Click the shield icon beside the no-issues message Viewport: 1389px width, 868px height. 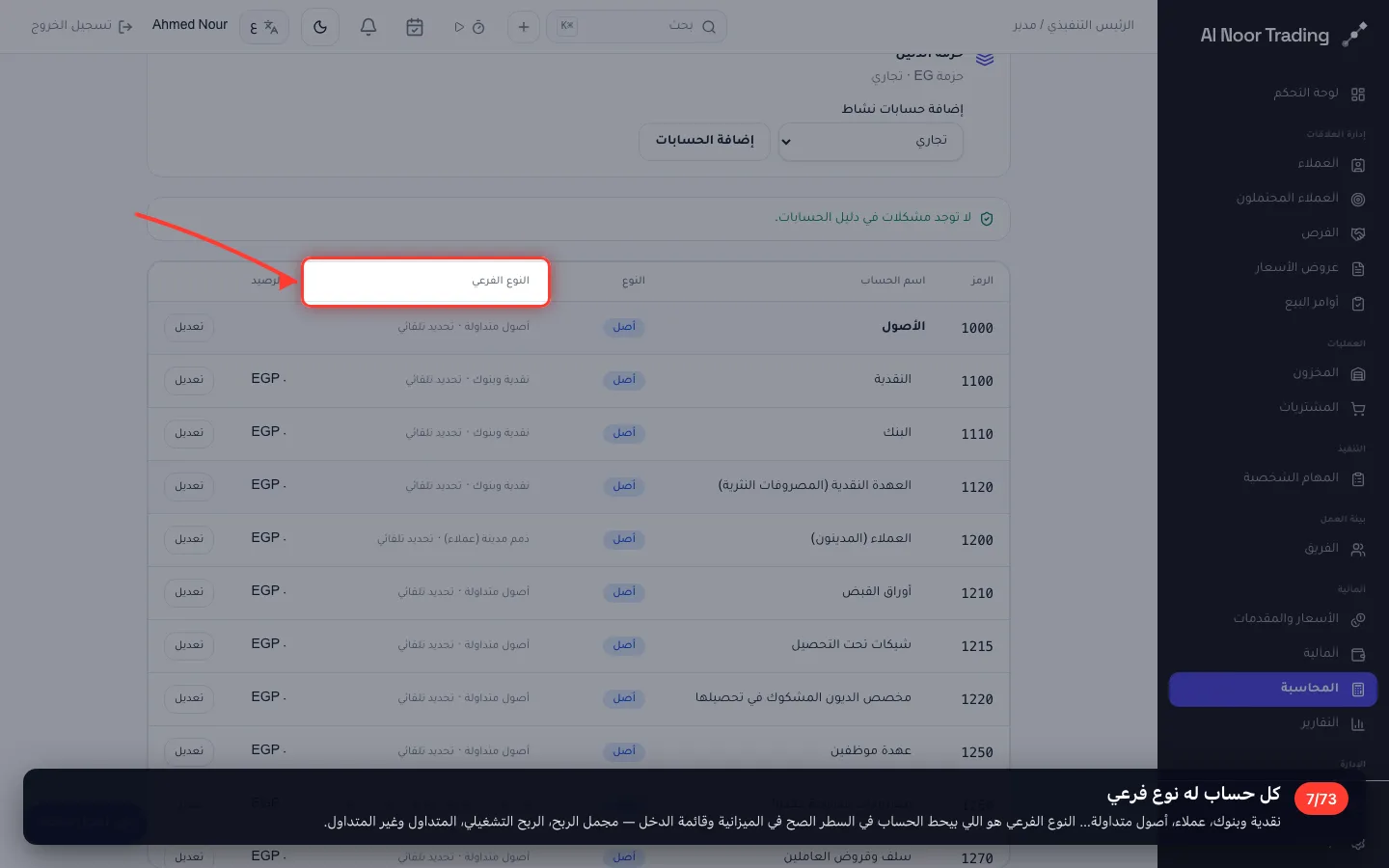tap(987, 219)
